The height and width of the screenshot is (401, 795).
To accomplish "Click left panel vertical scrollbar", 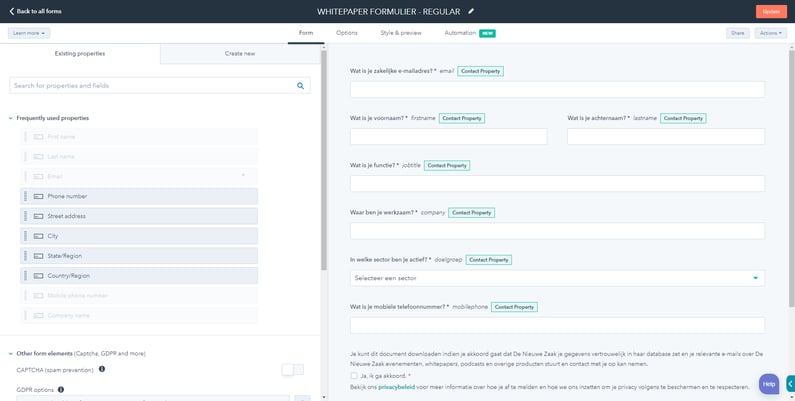I will [x=324, y=160].
